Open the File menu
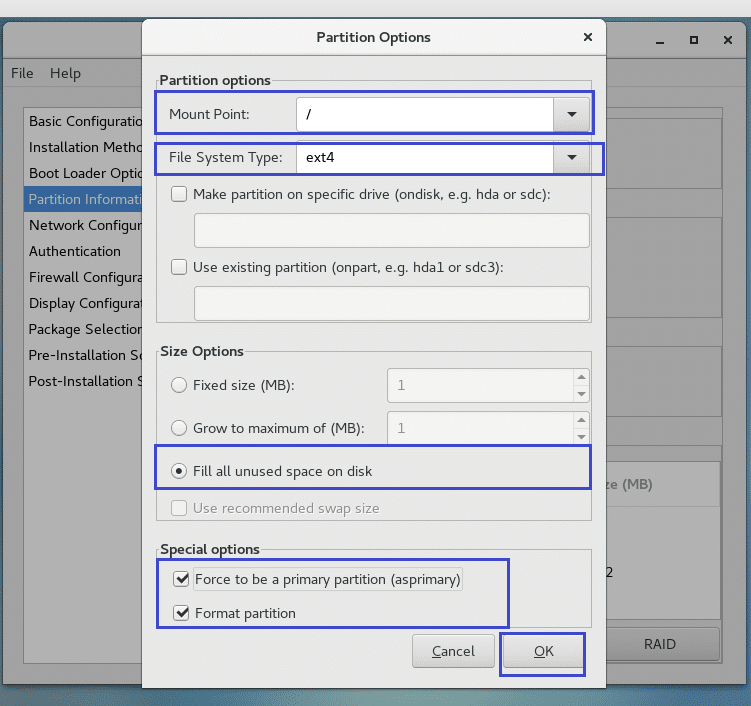Image resolution: width=751 pixels, height=706 pixels. coord(22,73)
